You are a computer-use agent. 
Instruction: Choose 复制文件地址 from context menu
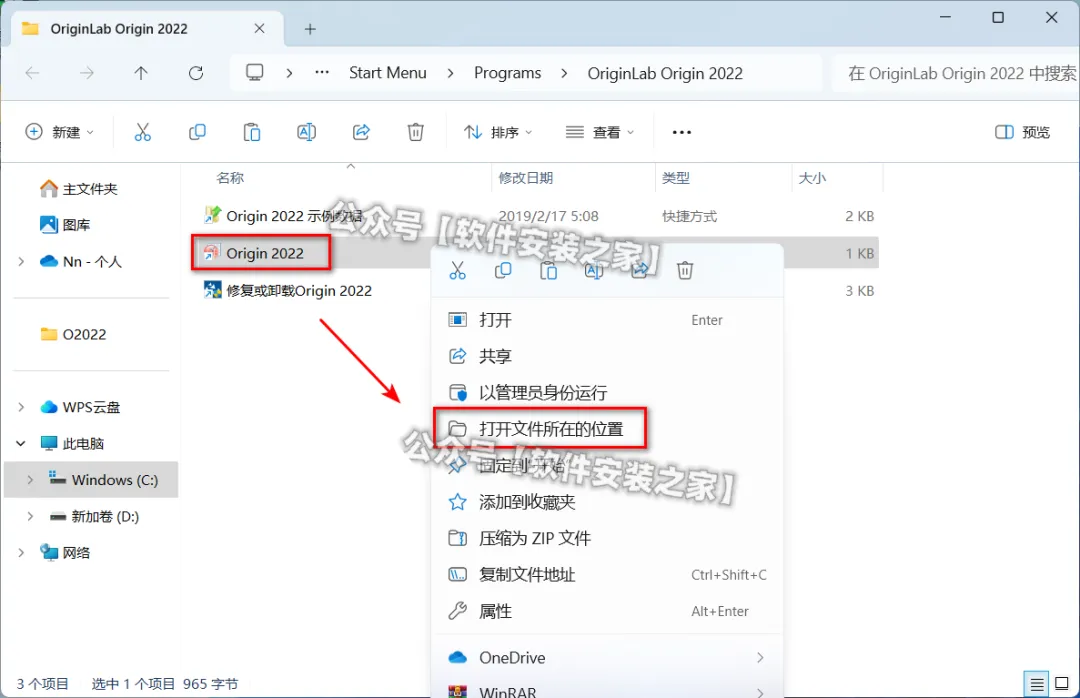[608, 575]
